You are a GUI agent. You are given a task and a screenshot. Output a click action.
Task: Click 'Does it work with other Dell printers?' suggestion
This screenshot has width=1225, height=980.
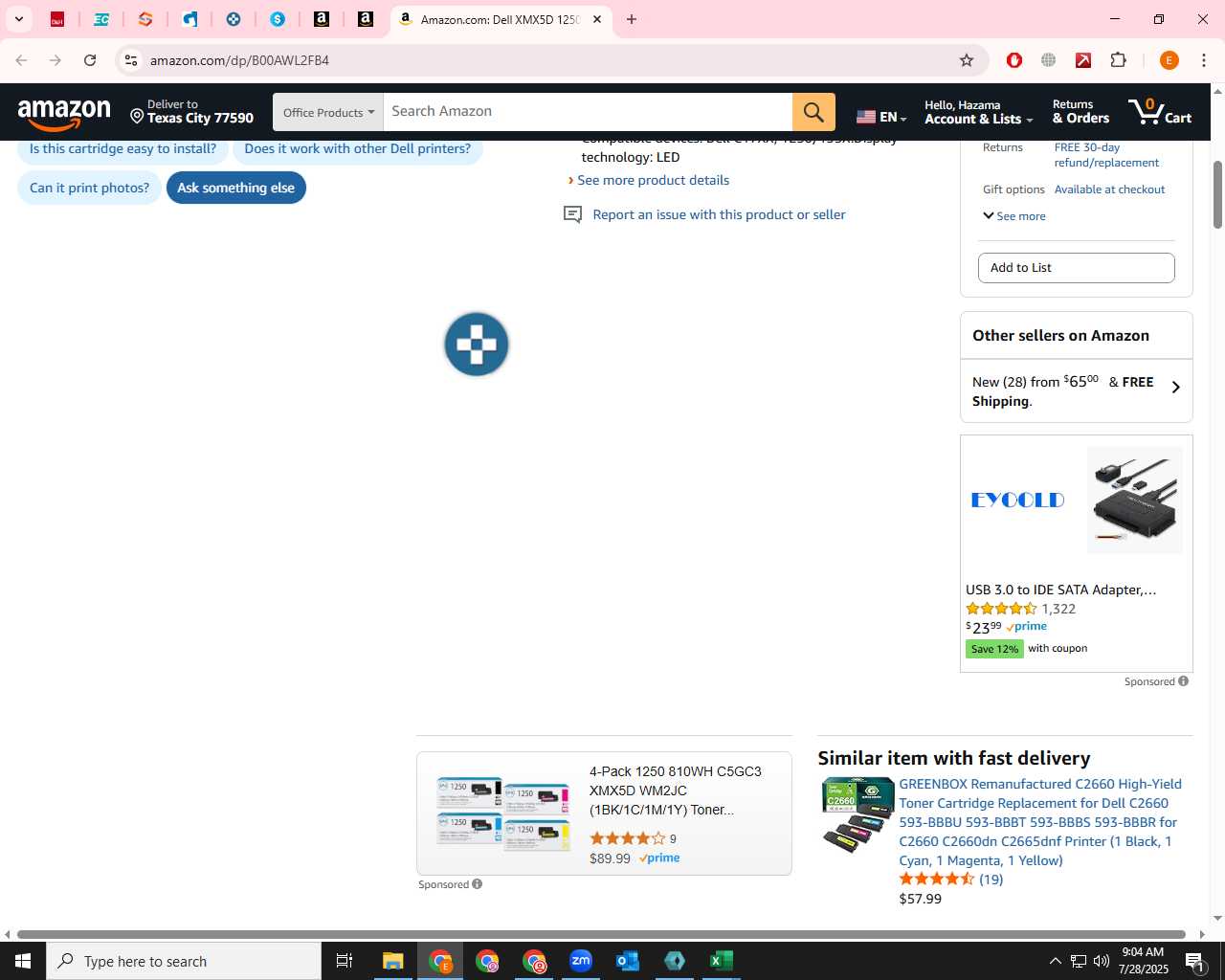358,149
